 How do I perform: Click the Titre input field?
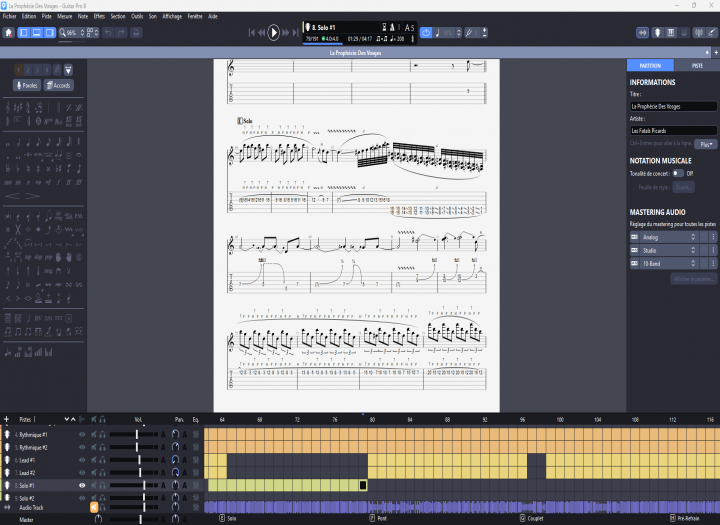point(673,105)
